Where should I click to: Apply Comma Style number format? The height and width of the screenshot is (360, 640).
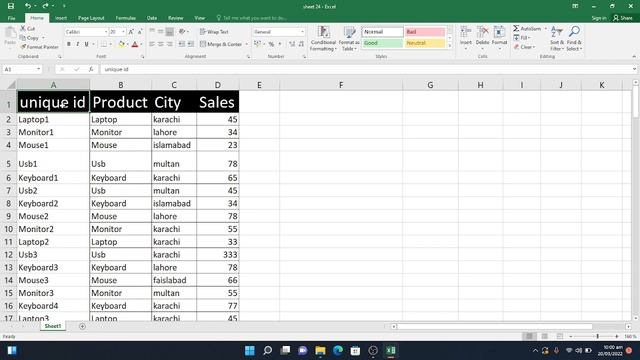[x=280, y=44]
